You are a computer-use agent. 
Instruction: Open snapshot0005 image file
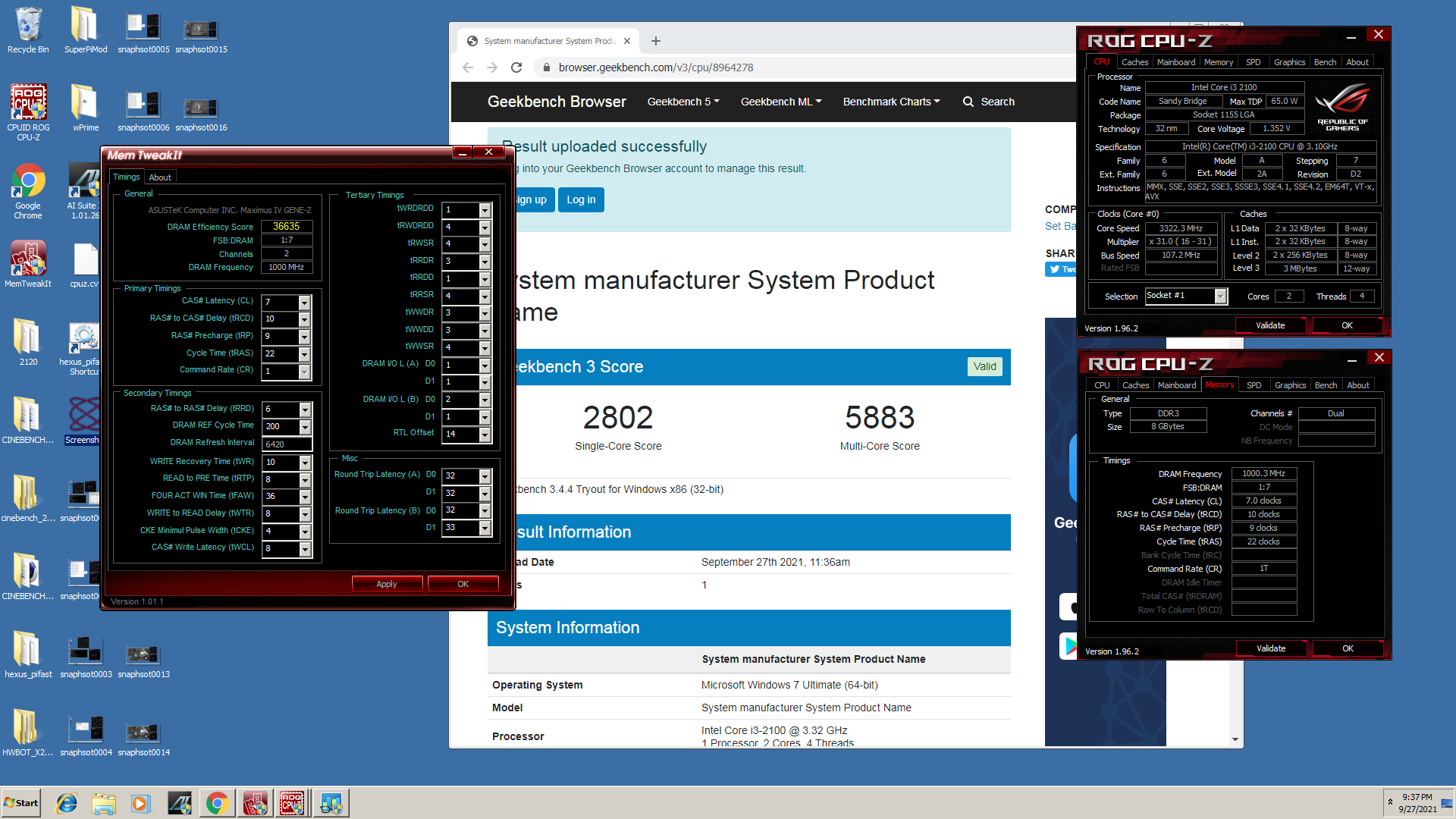[x=143, y=30]
